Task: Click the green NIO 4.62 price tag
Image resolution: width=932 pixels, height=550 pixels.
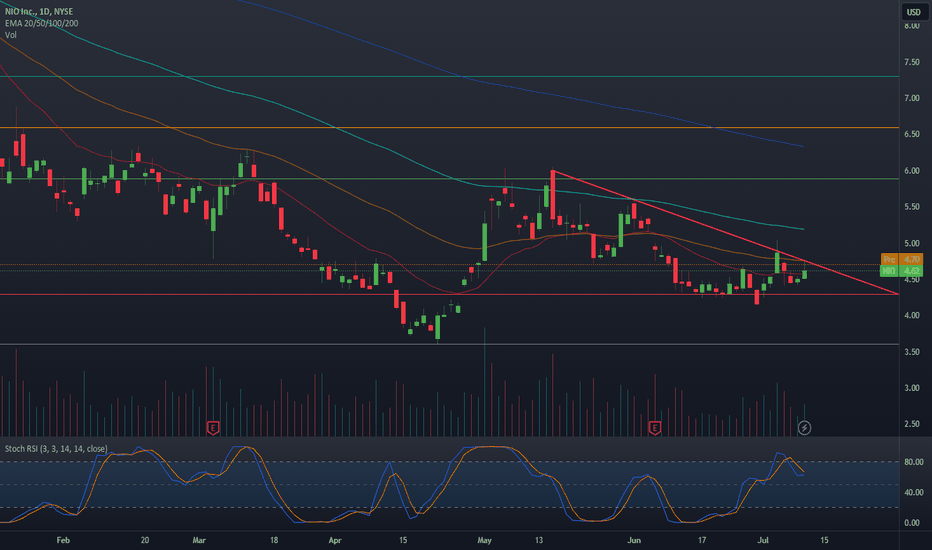Action: [902, 271]
